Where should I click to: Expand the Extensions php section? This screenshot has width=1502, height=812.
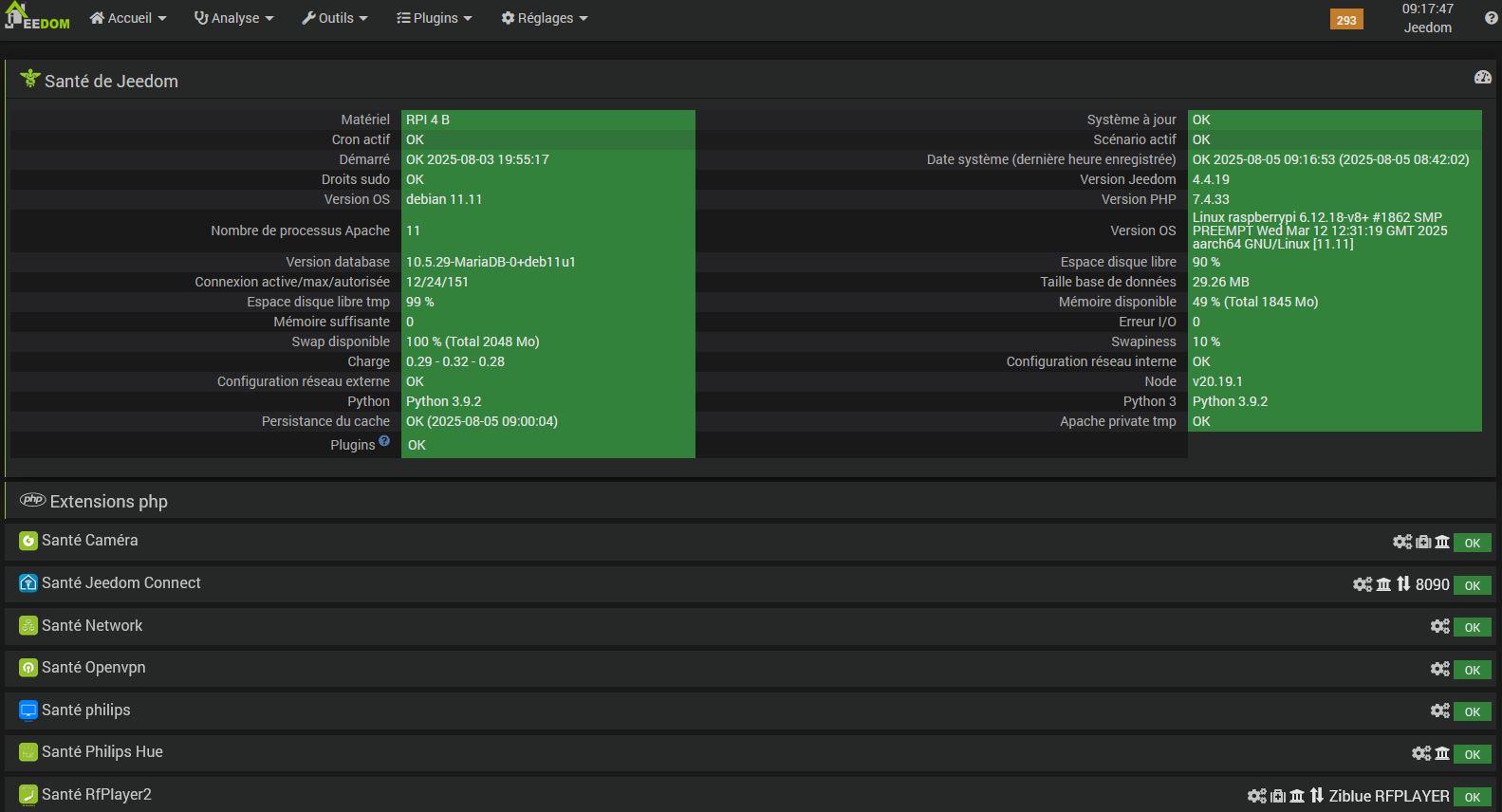pyautogui.click(x=750, y=501)
